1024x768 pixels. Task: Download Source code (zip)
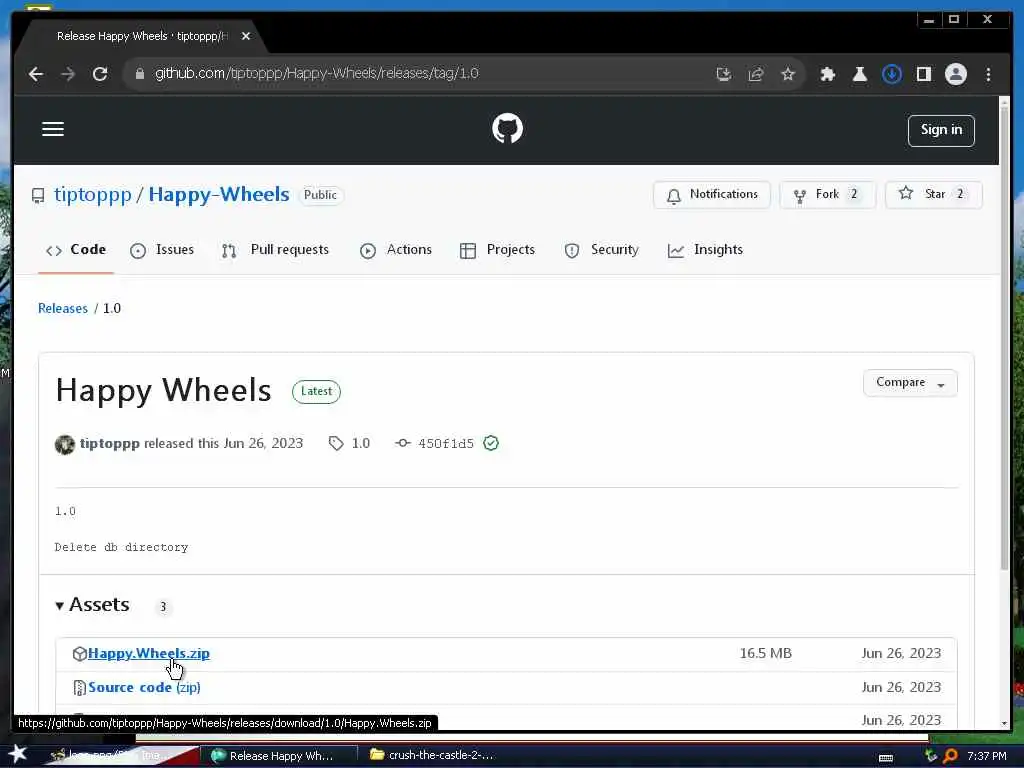[x=144, y=687]
